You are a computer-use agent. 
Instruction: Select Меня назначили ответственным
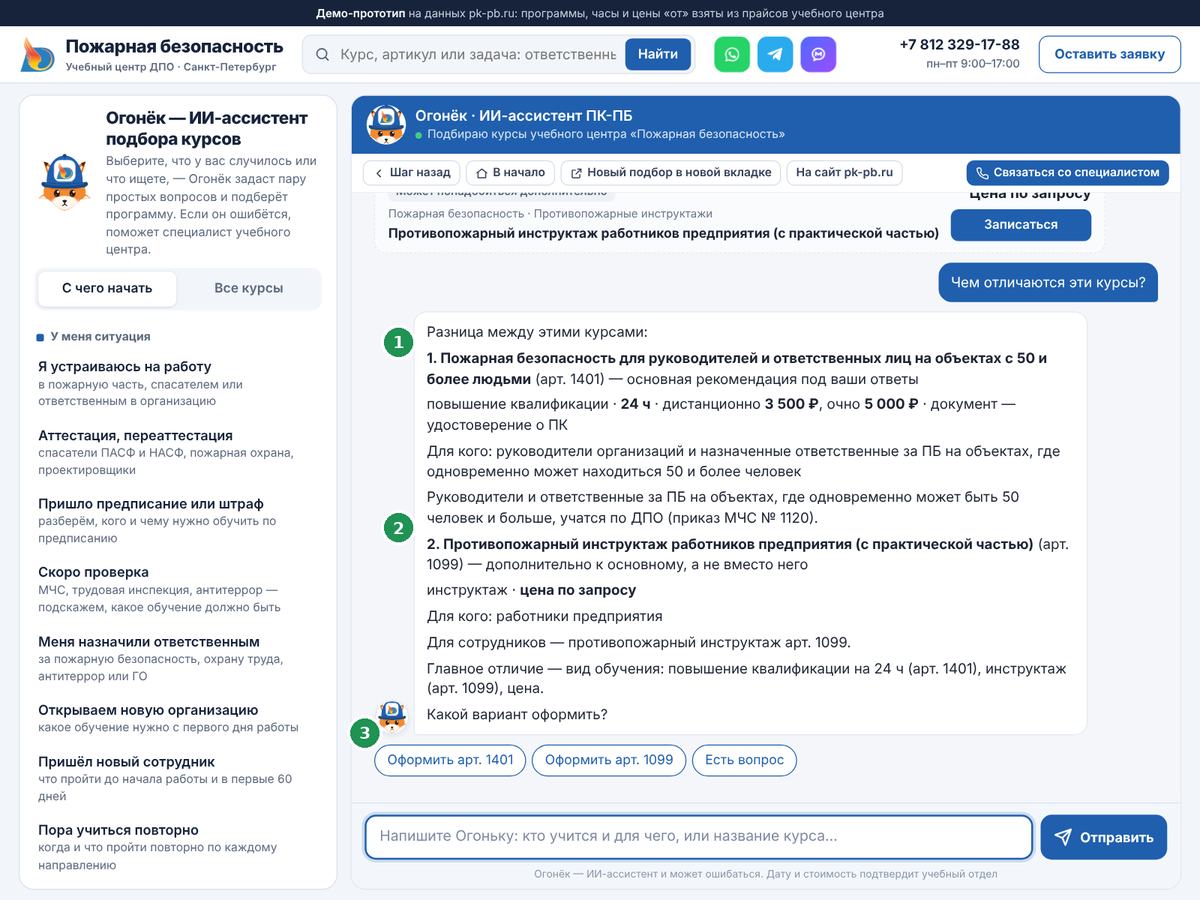point(177,658)
